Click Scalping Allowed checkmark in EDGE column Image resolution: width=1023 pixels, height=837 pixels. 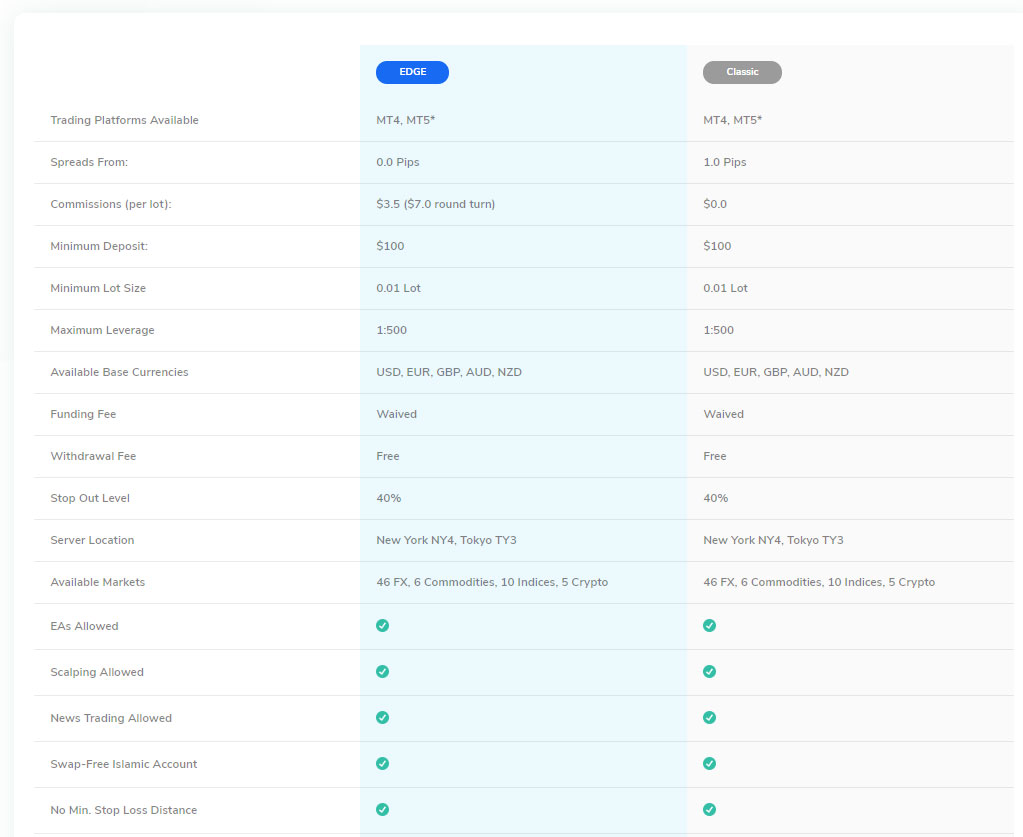point(382,672)
